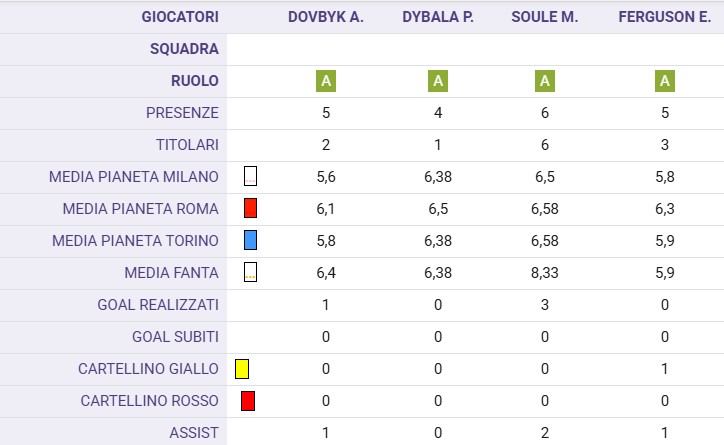The height and width of the screenshot is (445, 724).
Task: Click the GIOCATORI header label
Action: click(x=180, y=17)
